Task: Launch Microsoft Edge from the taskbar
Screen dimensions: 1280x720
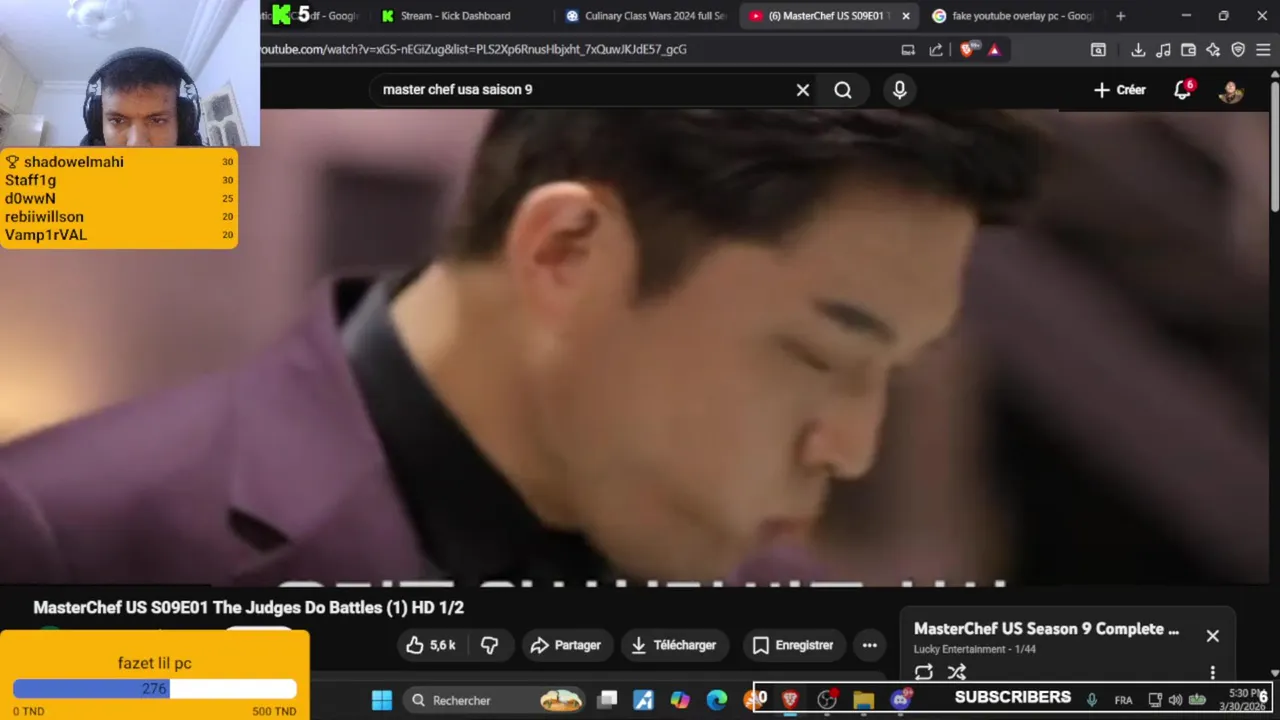Action: point(717,700)
